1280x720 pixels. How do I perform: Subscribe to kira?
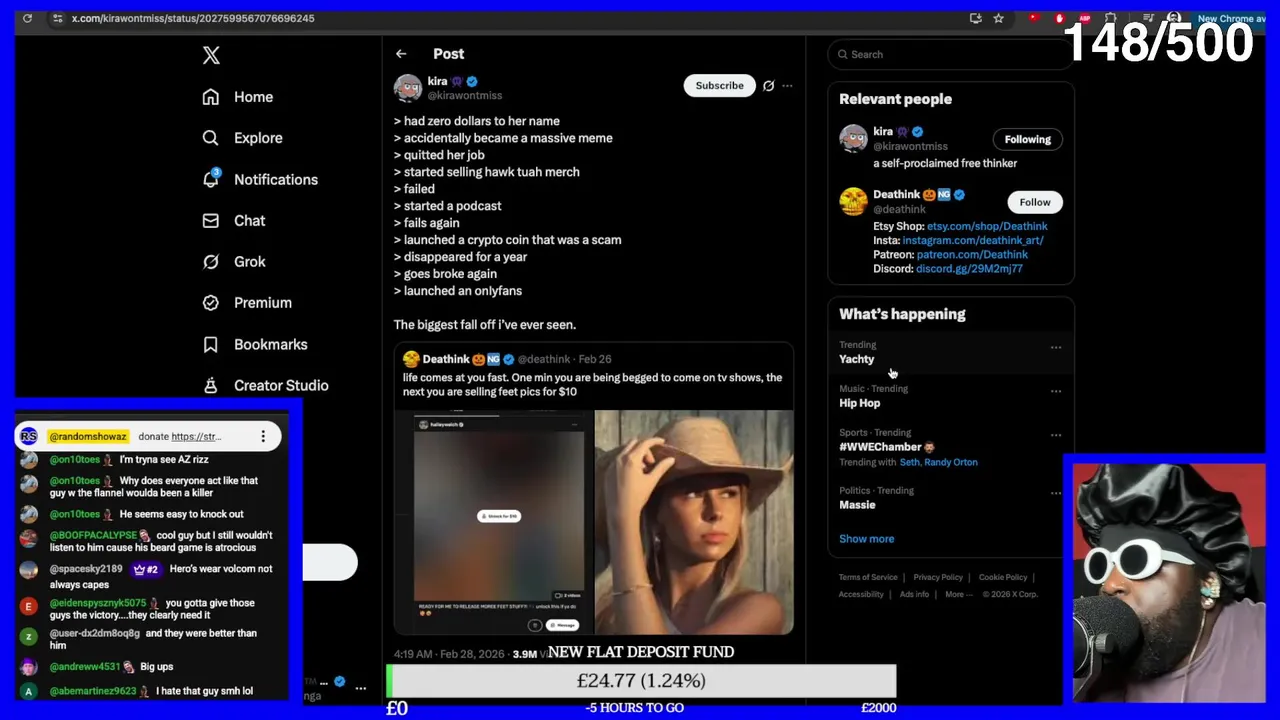(x=720, y=86)
